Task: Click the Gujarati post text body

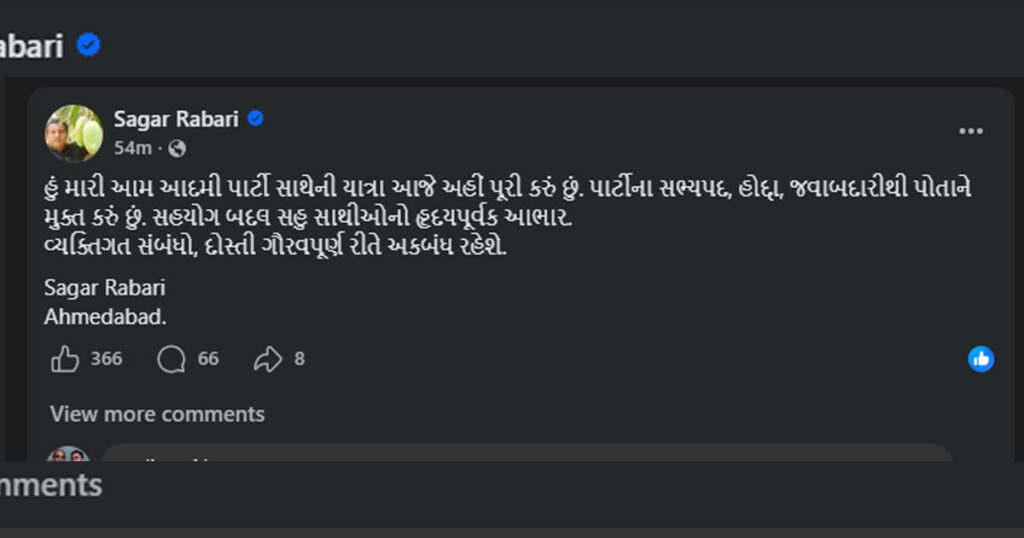Action: 400,218
